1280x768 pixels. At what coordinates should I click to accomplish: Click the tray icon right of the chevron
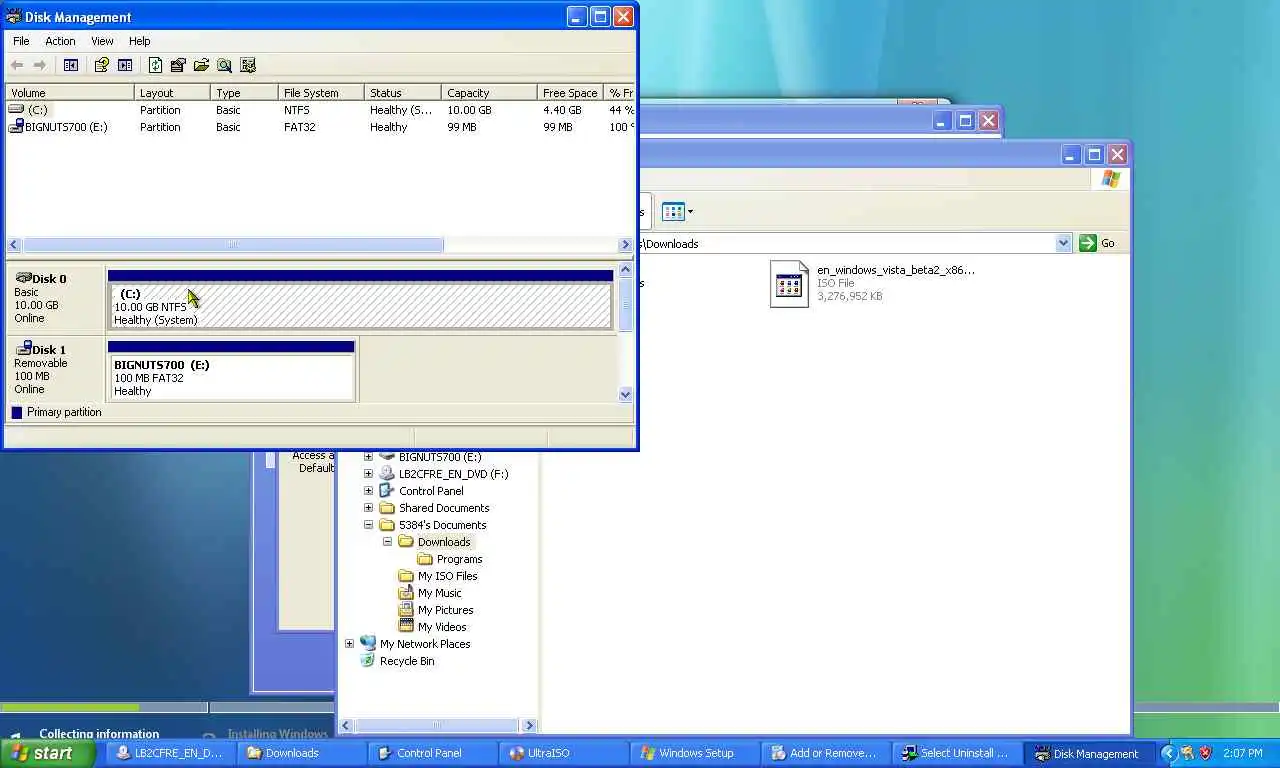(x=1187, y=753)
